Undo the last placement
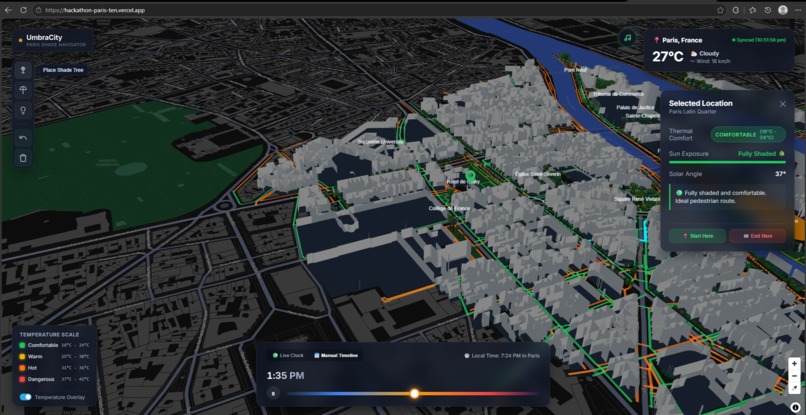806x415 pixels. pyautogui.click(x=23, y=138)
